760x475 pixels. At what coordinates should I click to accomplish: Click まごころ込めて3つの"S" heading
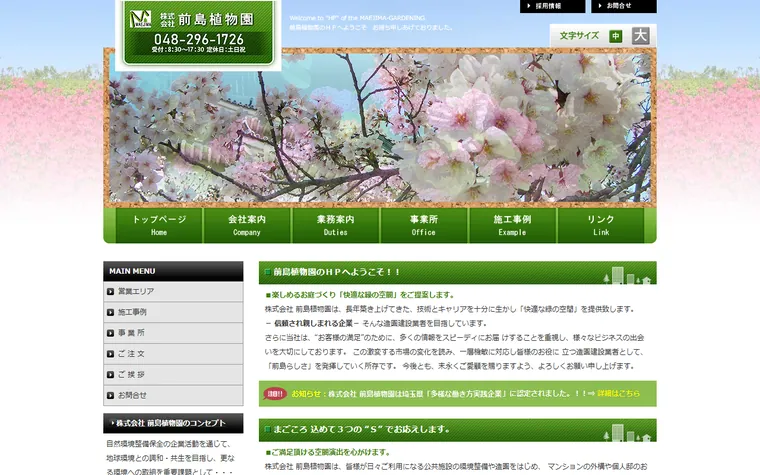361,429
